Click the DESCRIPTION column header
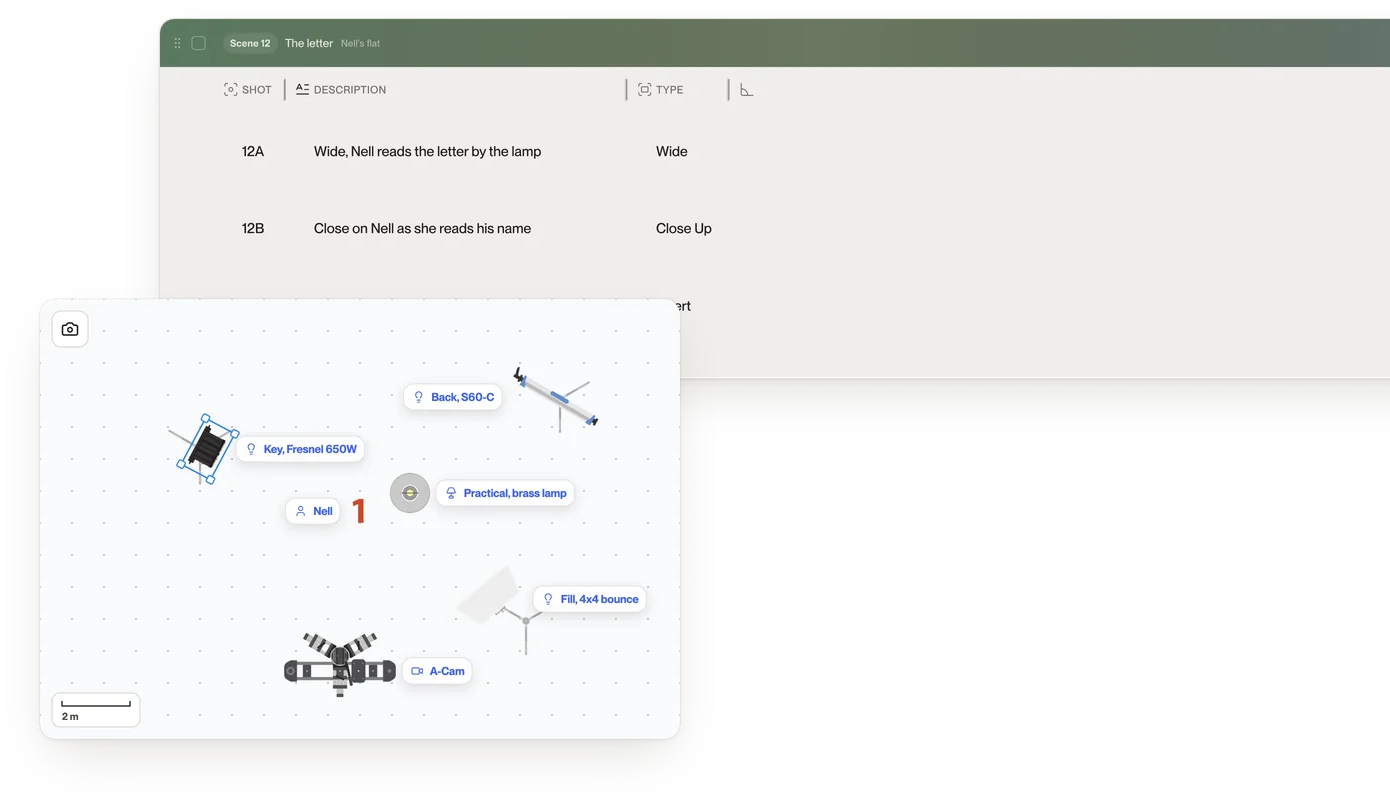The width and height of the screenshot is (1390, 801). pos(341,90)
